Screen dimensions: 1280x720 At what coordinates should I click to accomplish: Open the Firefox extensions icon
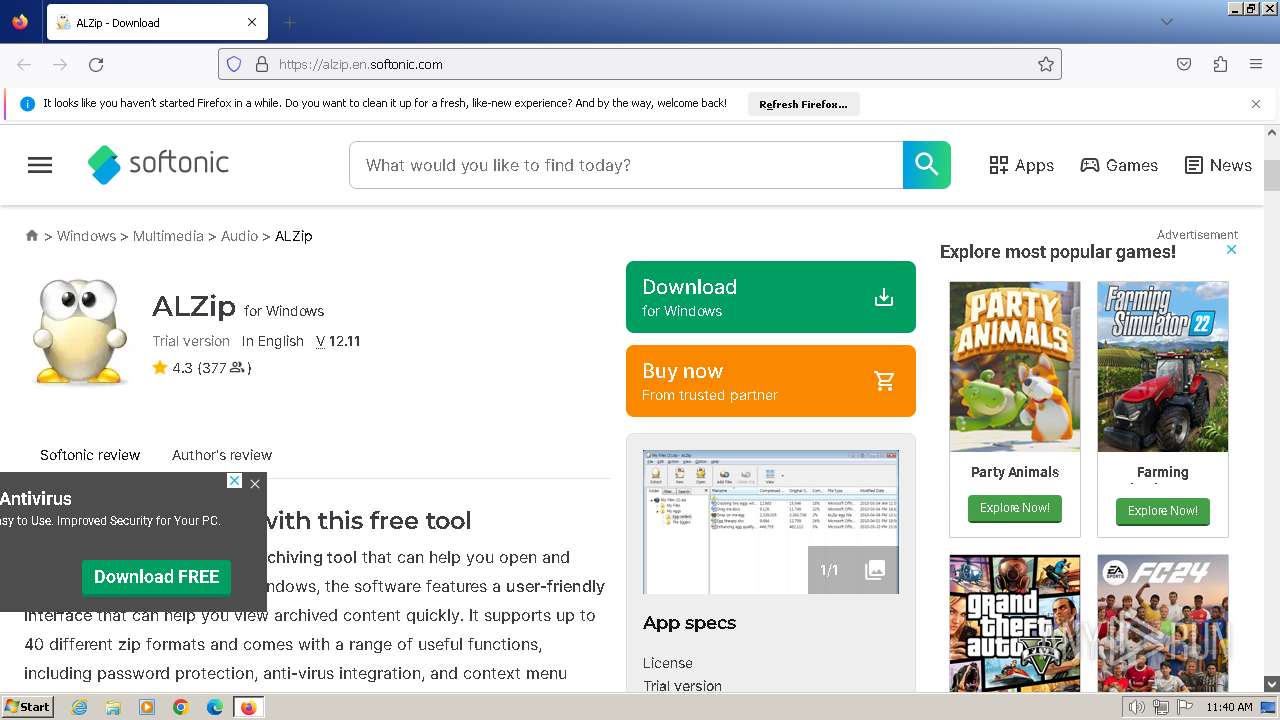click(1220, 64)
